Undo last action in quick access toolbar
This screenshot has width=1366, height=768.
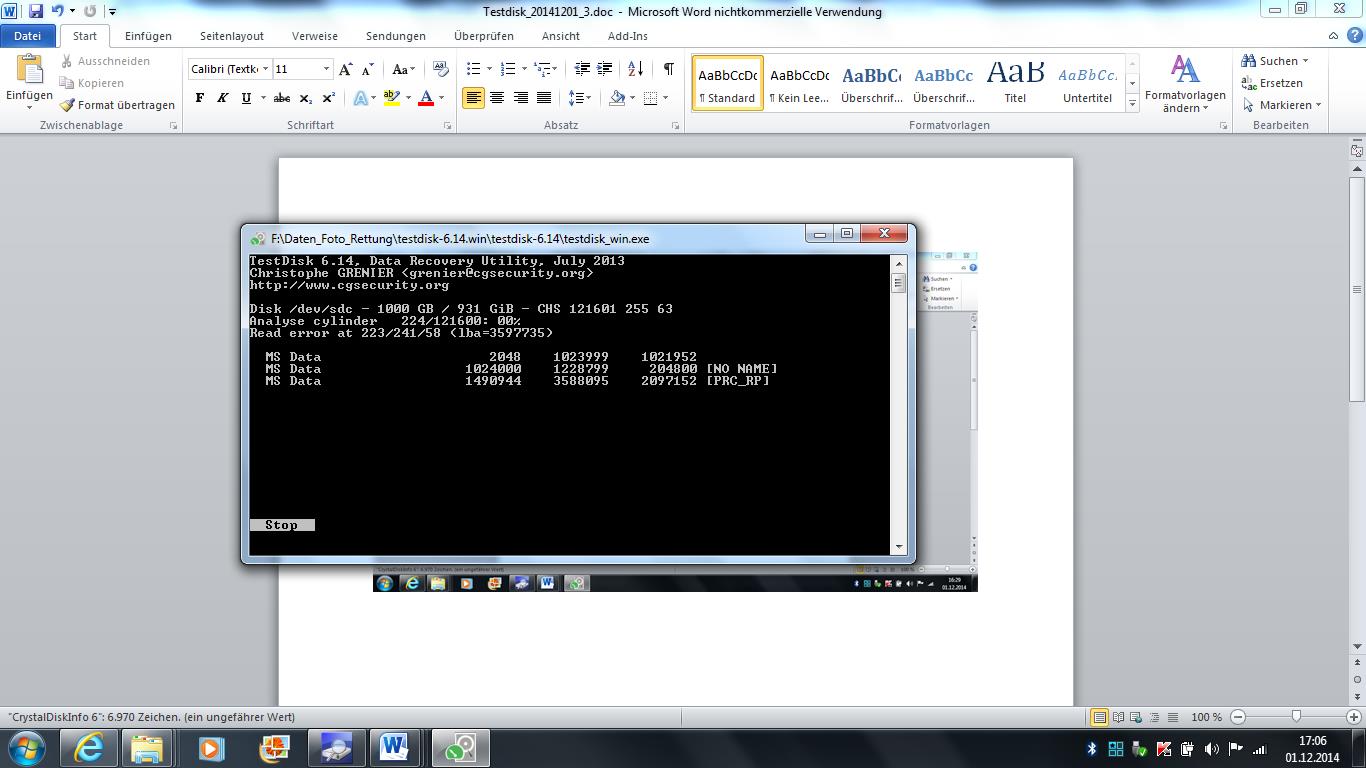(57, 11)
